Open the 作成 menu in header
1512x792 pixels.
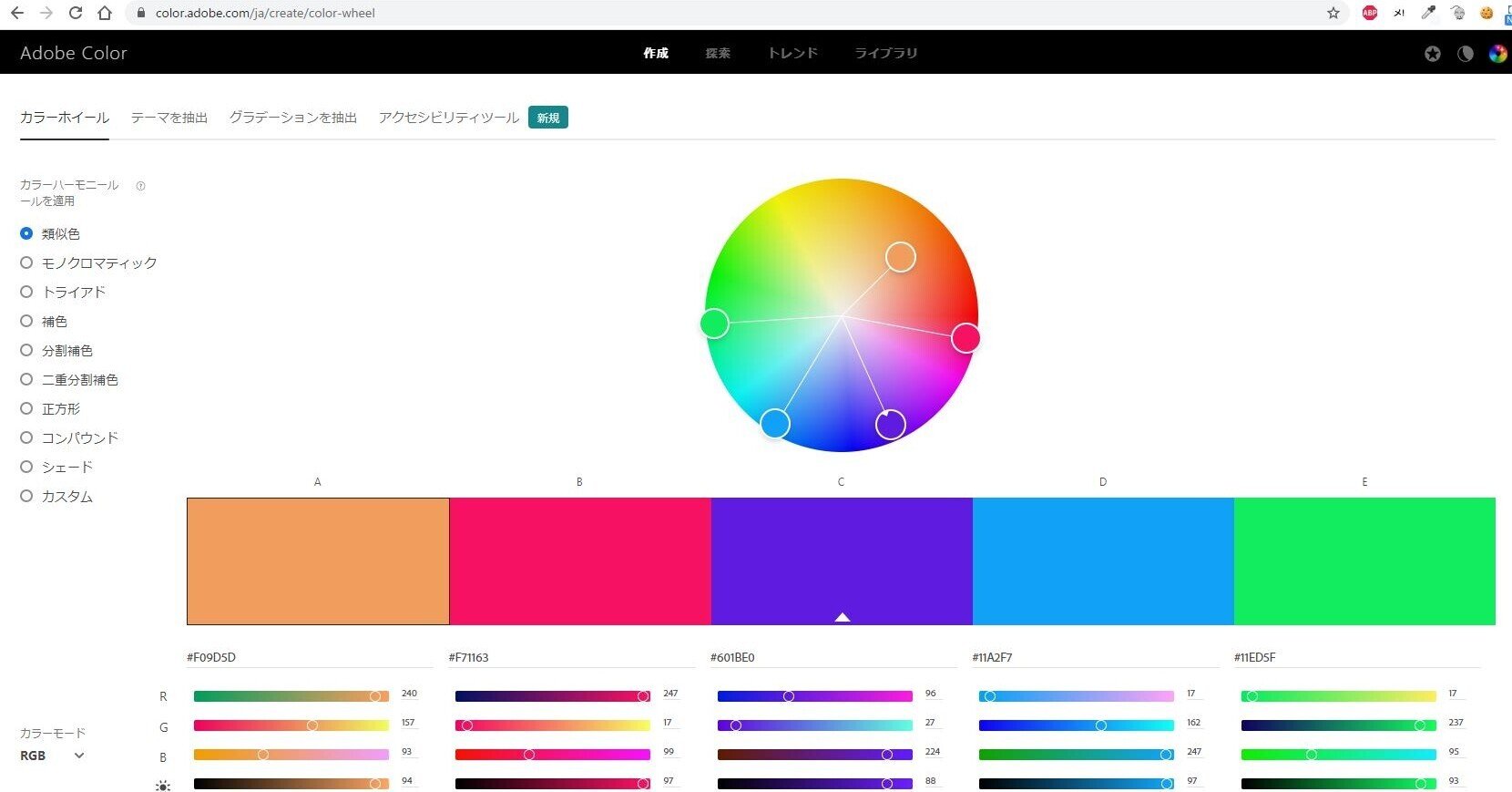click(x=656, y=53)
